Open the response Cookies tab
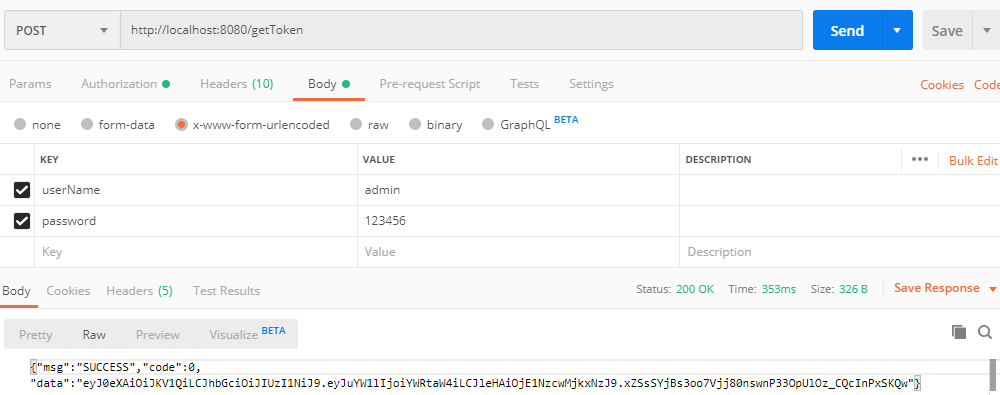The image size is (1000, 395). tap(68, 290)
